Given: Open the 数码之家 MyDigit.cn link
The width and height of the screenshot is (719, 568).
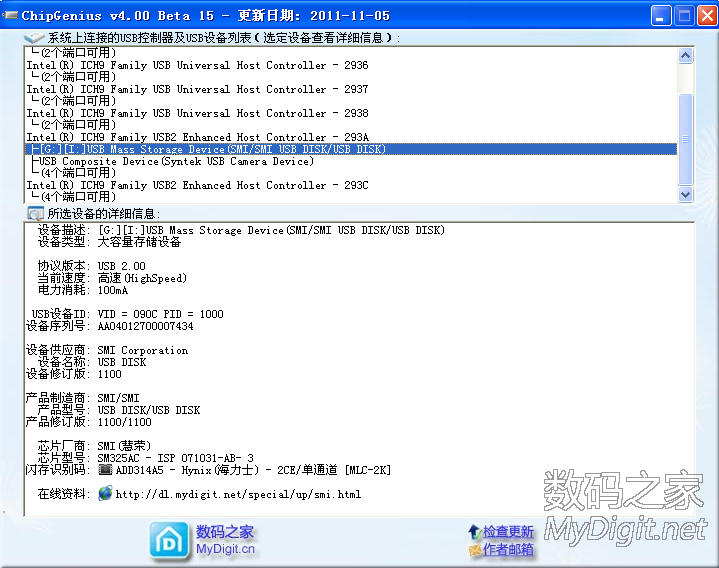Looking at the screenshot, I should point(225,540).
